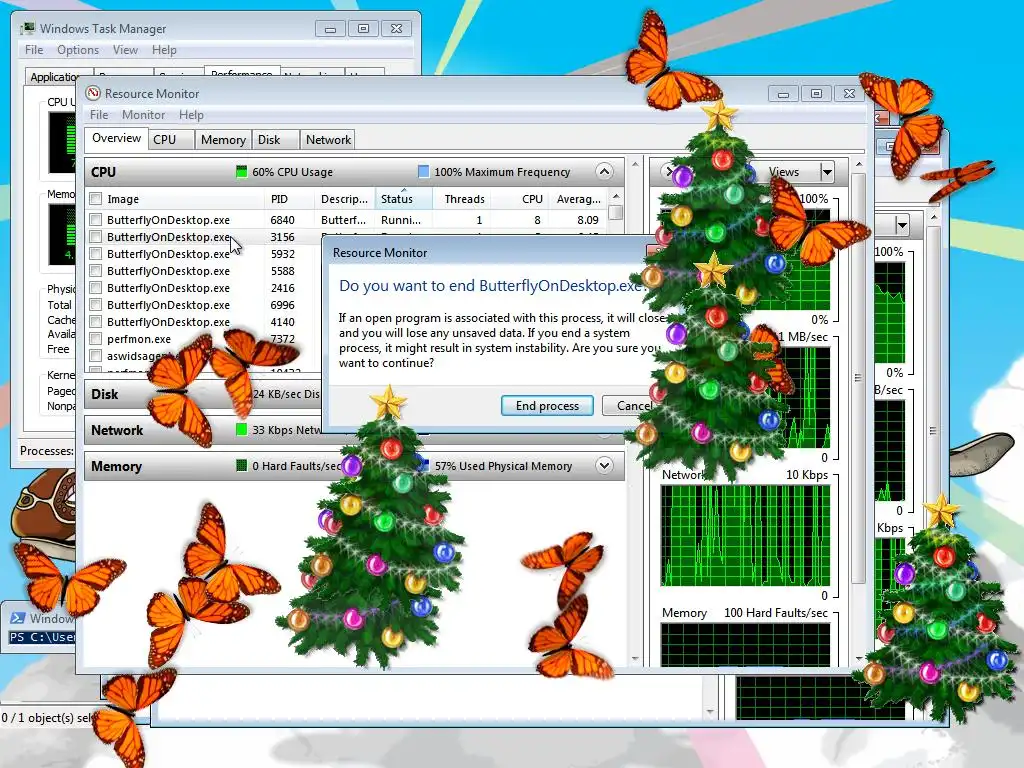Open Resource Monitor Monitor menu
This screenshot has height=768, width=1024.
pyautogui.click(x=143, y=115)
